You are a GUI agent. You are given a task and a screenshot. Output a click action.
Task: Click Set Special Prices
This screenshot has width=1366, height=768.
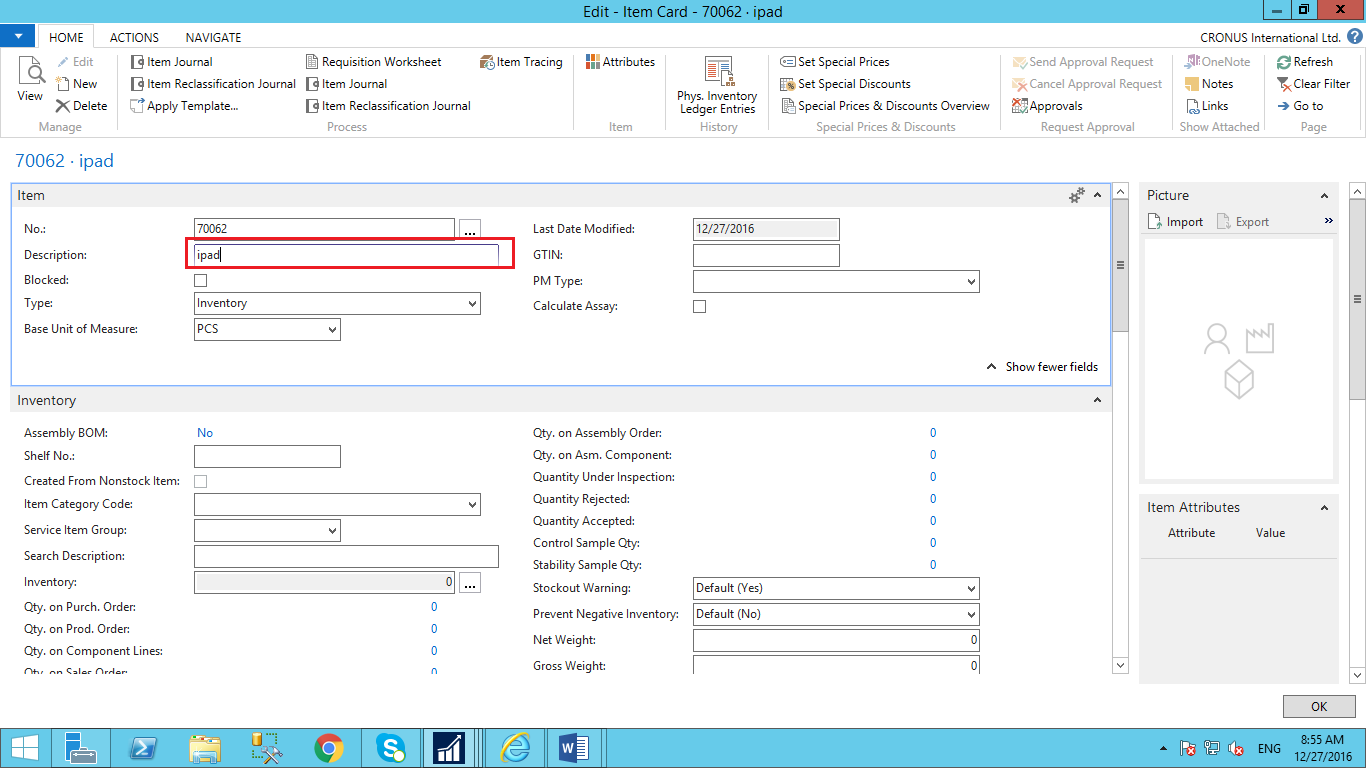pyautogui.click(x=835, y=62)
